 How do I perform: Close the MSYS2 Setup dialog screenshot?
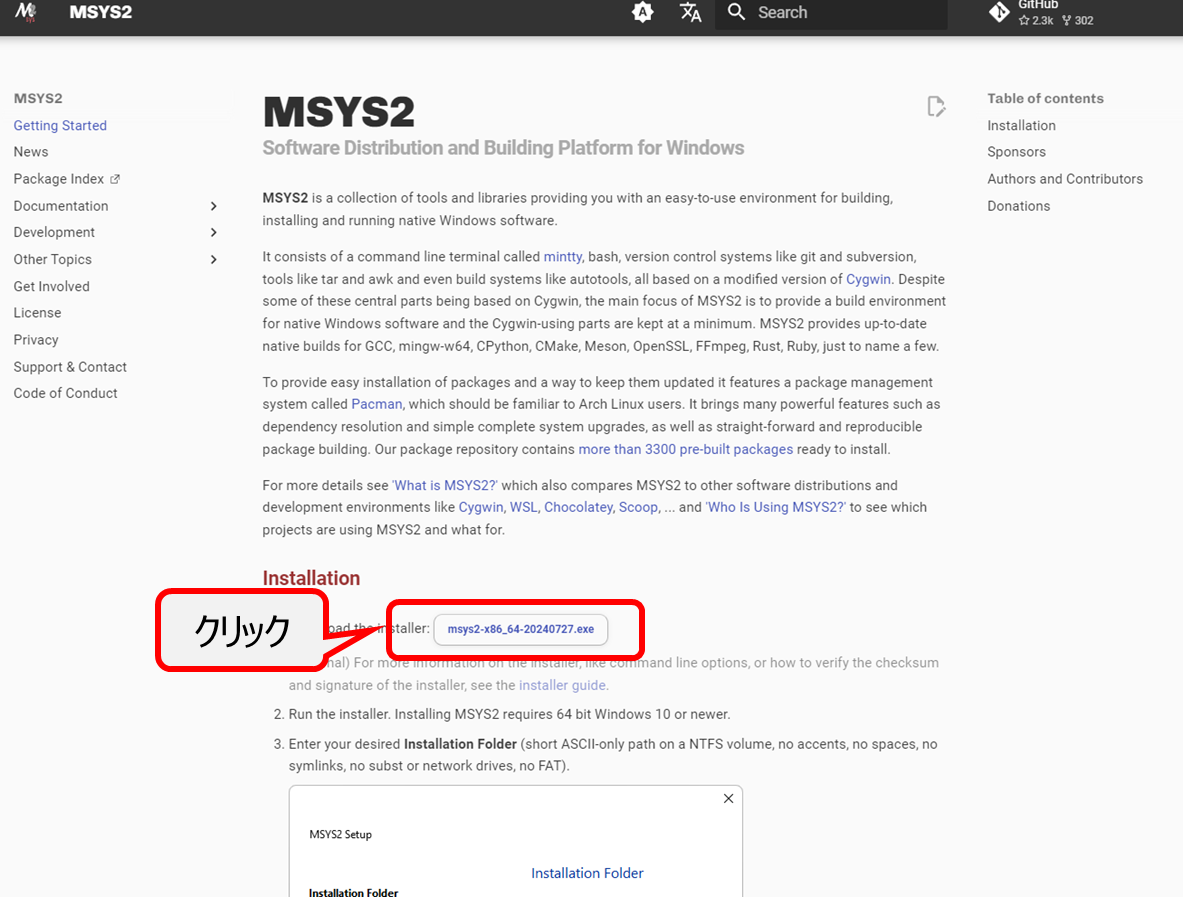click(728, 798)
